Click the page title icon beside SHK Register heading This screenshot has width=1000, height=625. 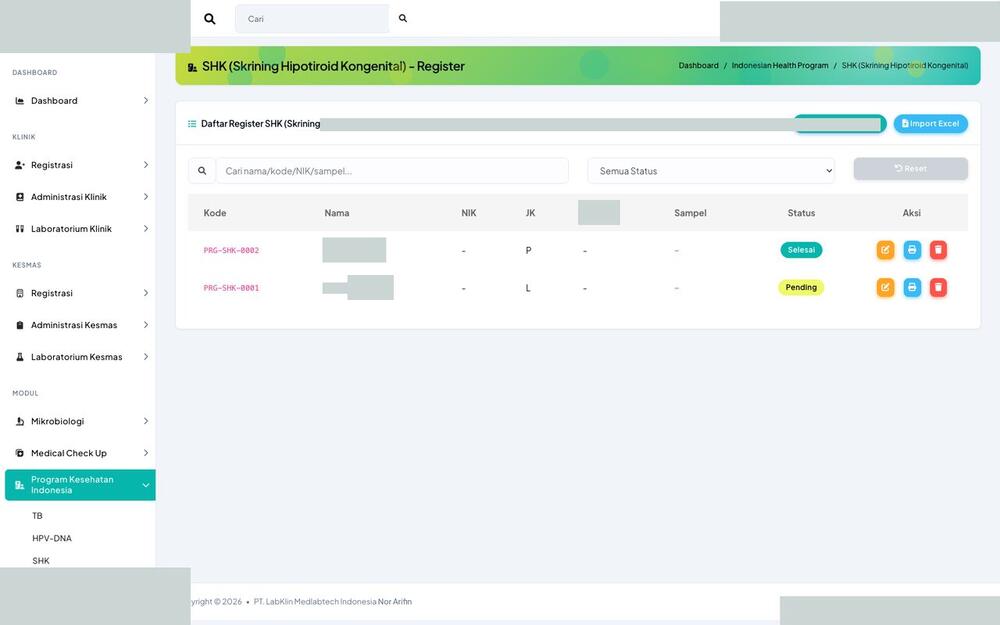pos(192,66)
